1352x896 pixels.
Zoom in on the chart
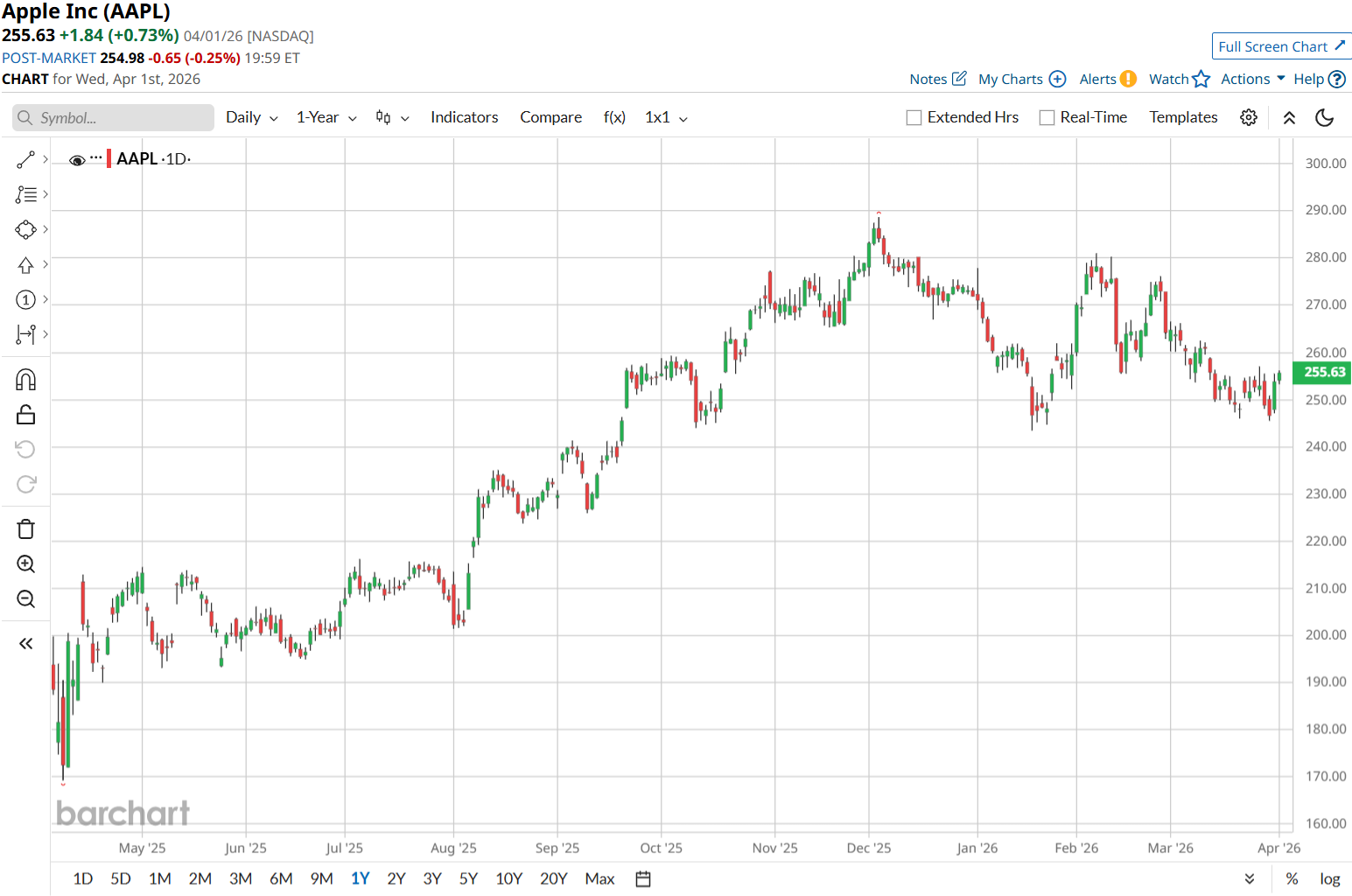coord(25,564)
